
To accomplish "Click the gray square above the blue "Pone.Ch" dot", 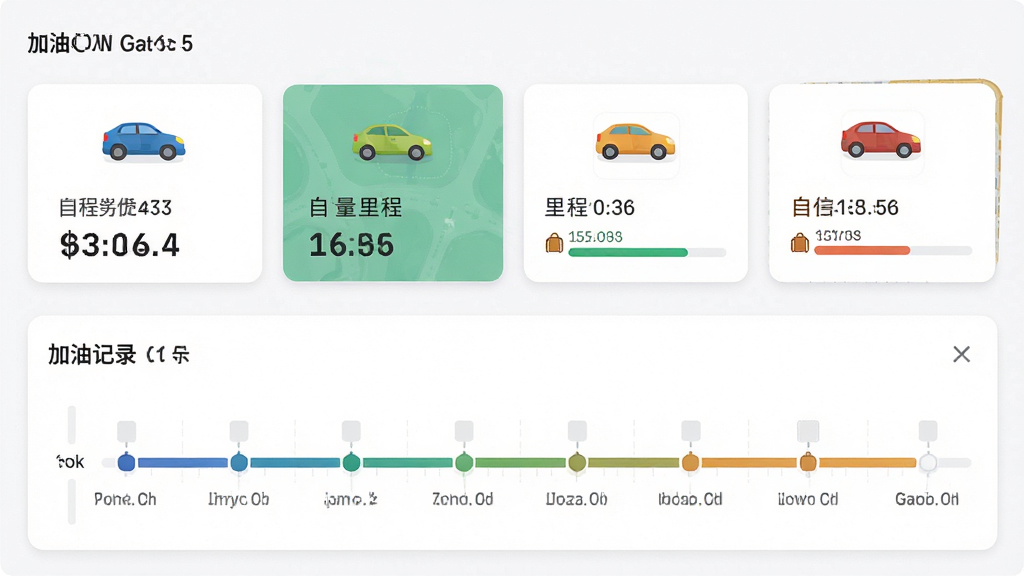I will point(127,431).
